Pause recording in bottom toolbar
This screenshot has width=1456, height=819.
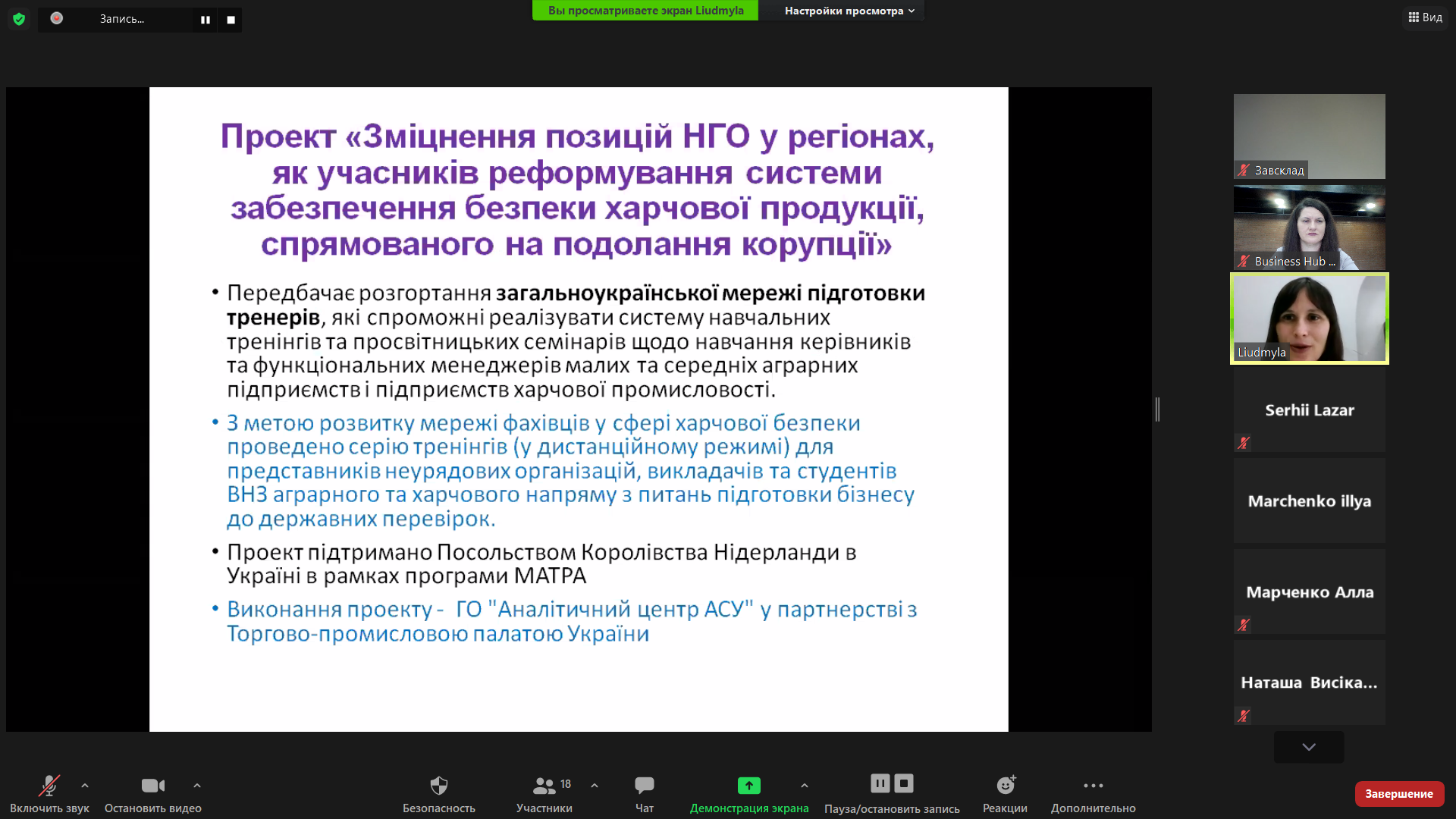[880, 783]
